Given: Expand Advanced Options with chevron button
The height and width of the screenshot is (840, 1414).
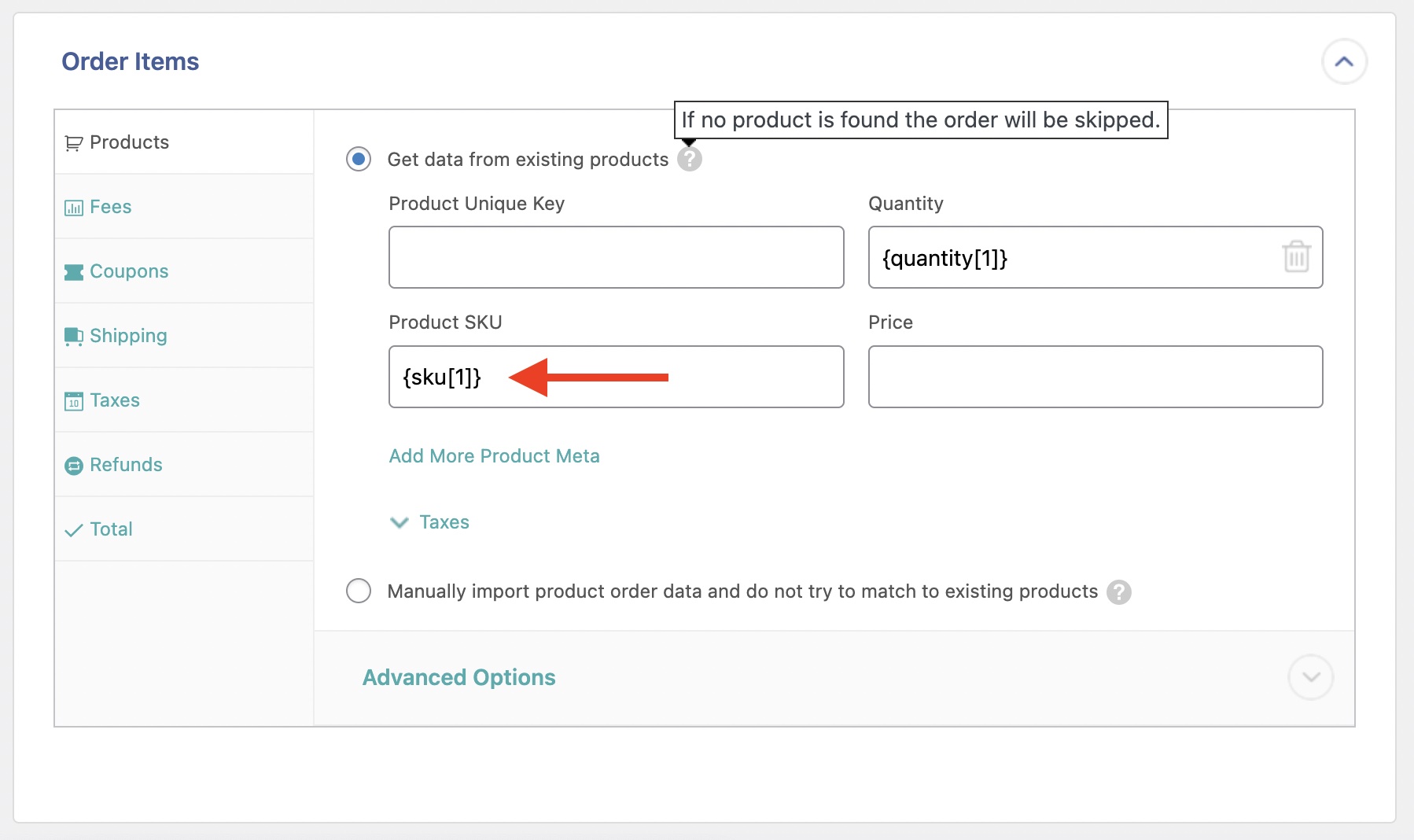Looking at the screenshot, I should tap(1310, 677).
